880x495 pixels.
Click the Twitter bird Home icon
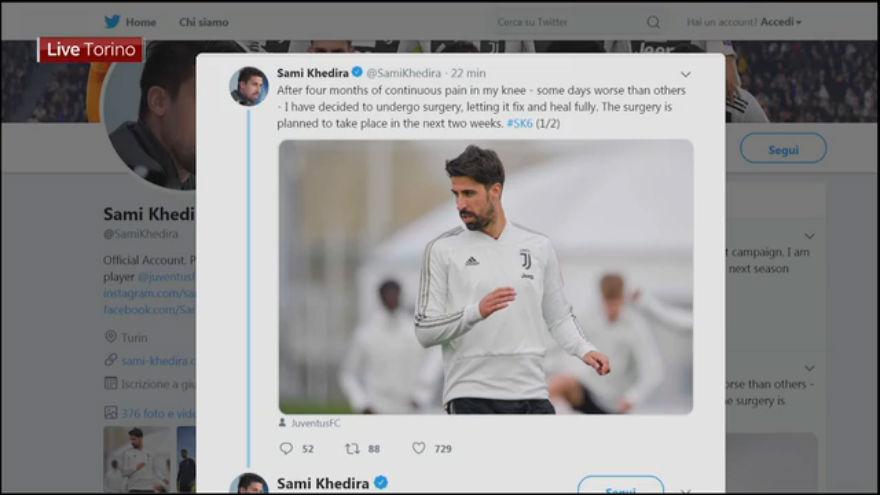click(112, 21)
